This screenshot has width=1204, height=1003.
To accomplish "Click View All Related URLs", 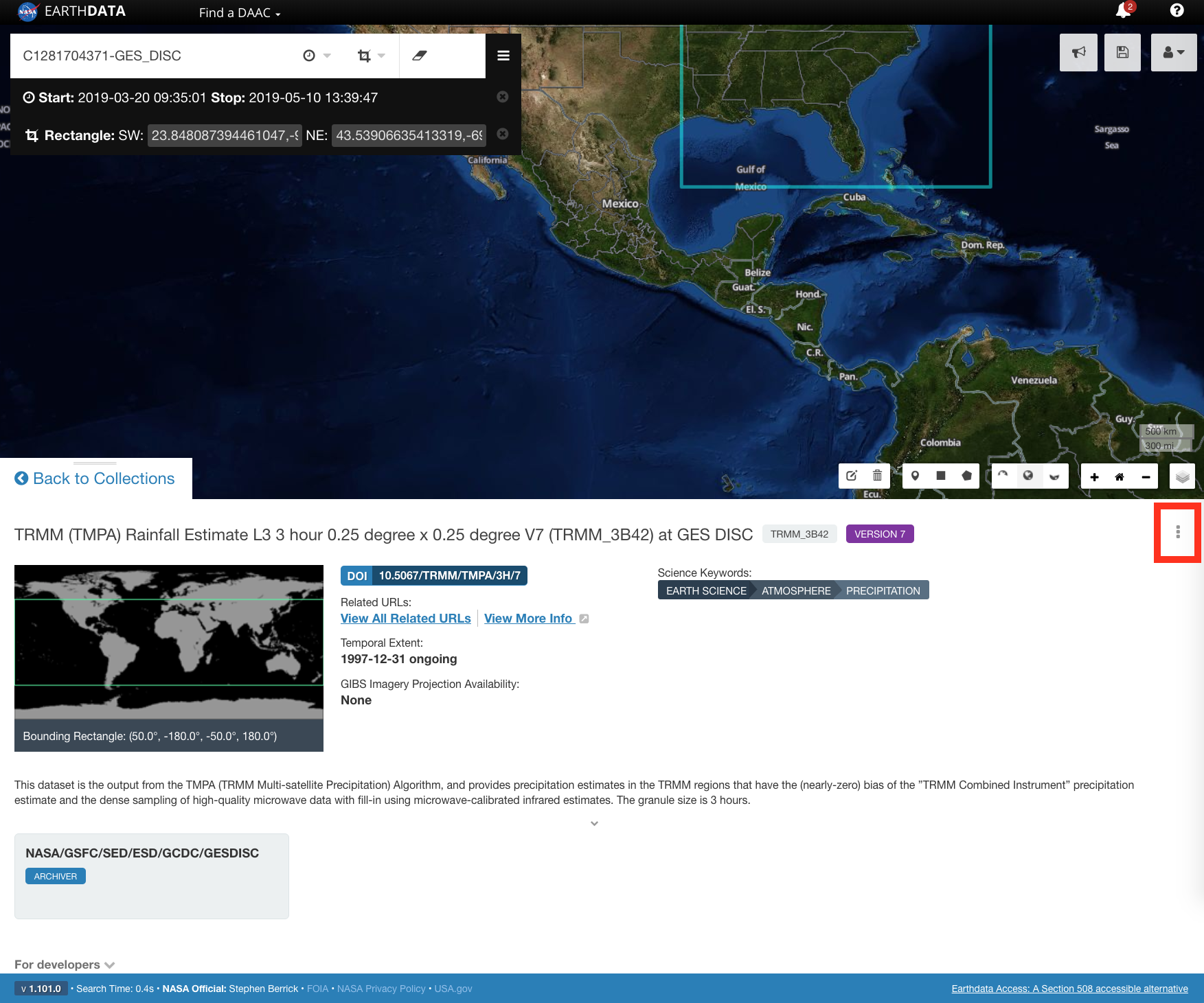I will [x=406, y=619].
